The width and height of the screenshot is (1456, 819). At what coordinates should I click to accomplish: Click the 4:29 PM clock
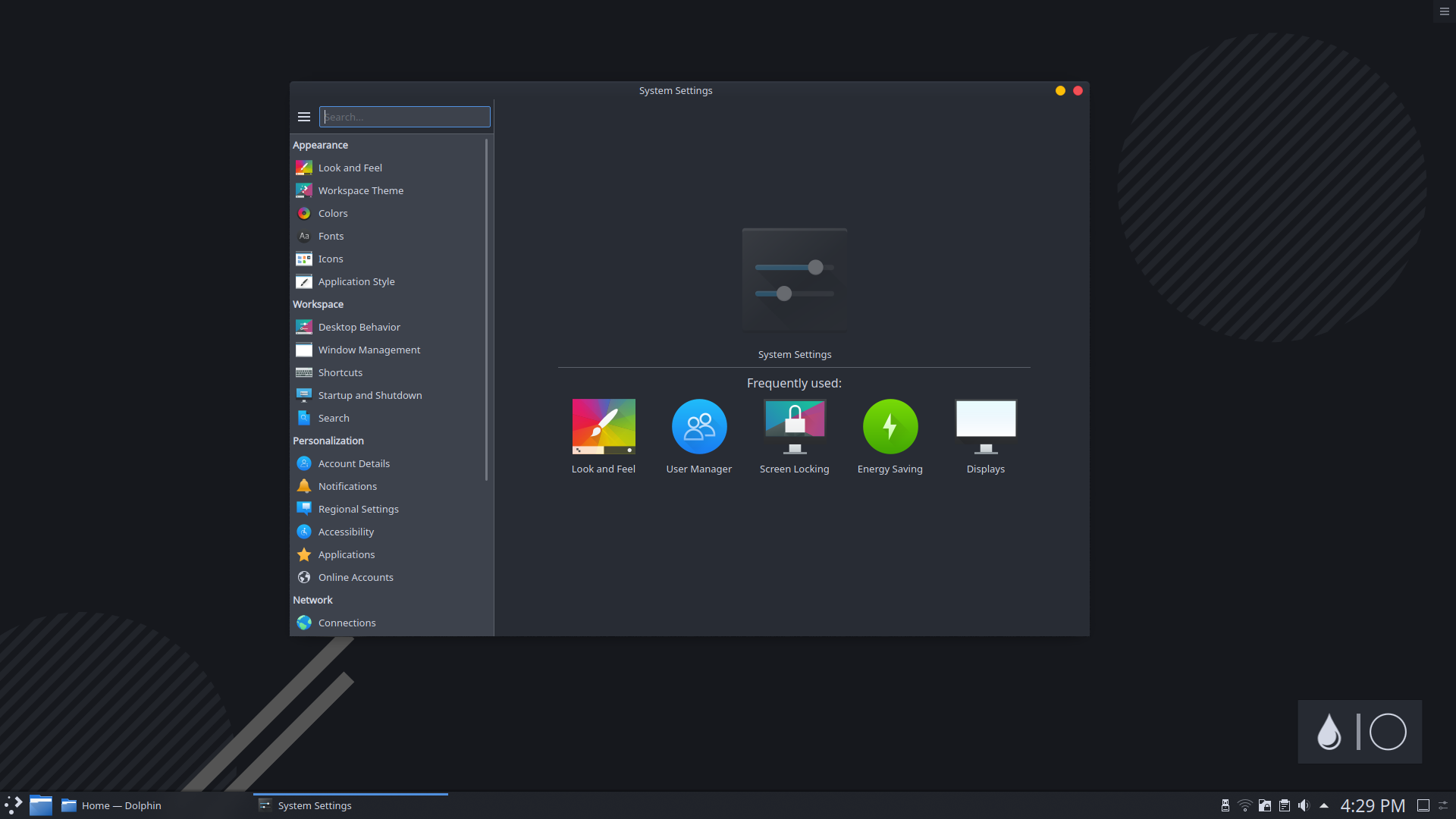point(1373,805)
